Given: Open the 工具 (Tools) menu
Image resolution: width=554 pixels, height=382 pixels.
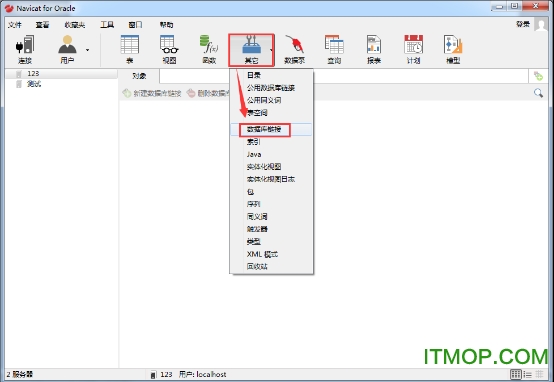Looking at the screenshot, I should [x=107, y=24].
